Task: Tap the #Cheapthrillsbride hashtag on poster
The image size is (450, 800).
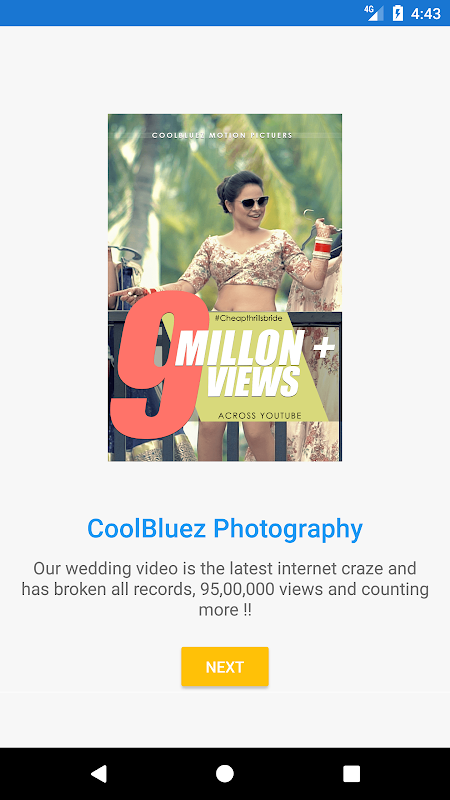Action: pyautogui.click(x=248, y=318)
